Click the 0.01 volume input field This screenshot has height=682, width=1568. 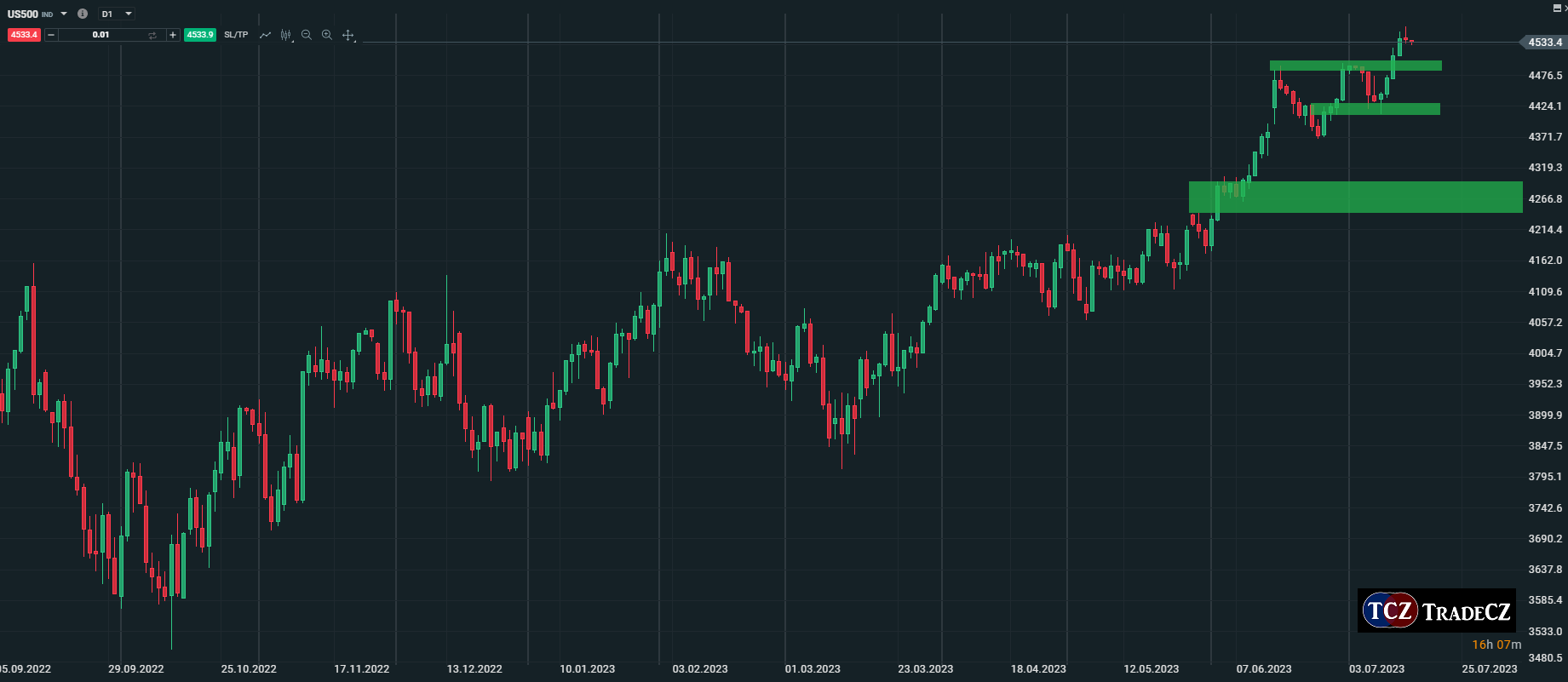tap(101, 35)
